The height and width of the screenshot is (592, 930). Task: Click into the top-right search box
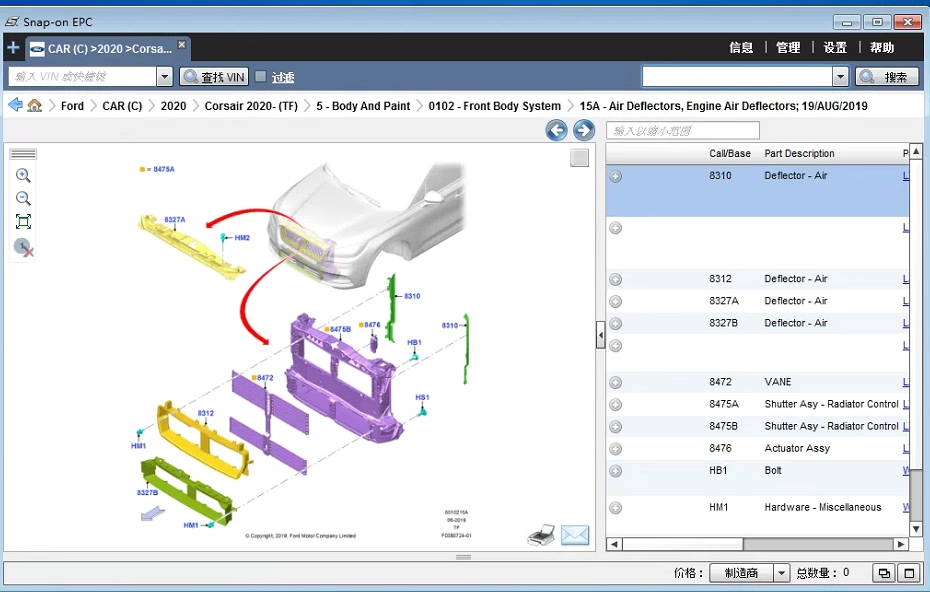[737, 76]
